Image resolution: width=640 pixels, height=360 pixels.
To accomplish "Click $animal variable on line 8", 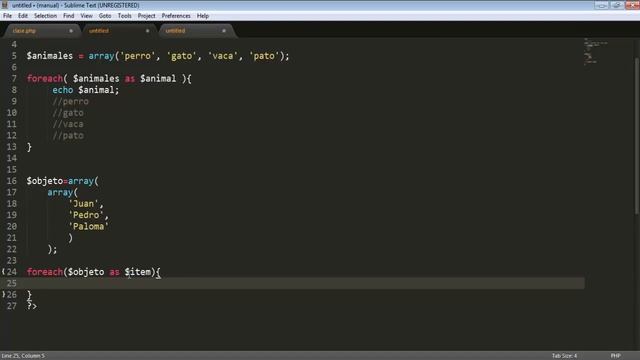I will 96,90.
